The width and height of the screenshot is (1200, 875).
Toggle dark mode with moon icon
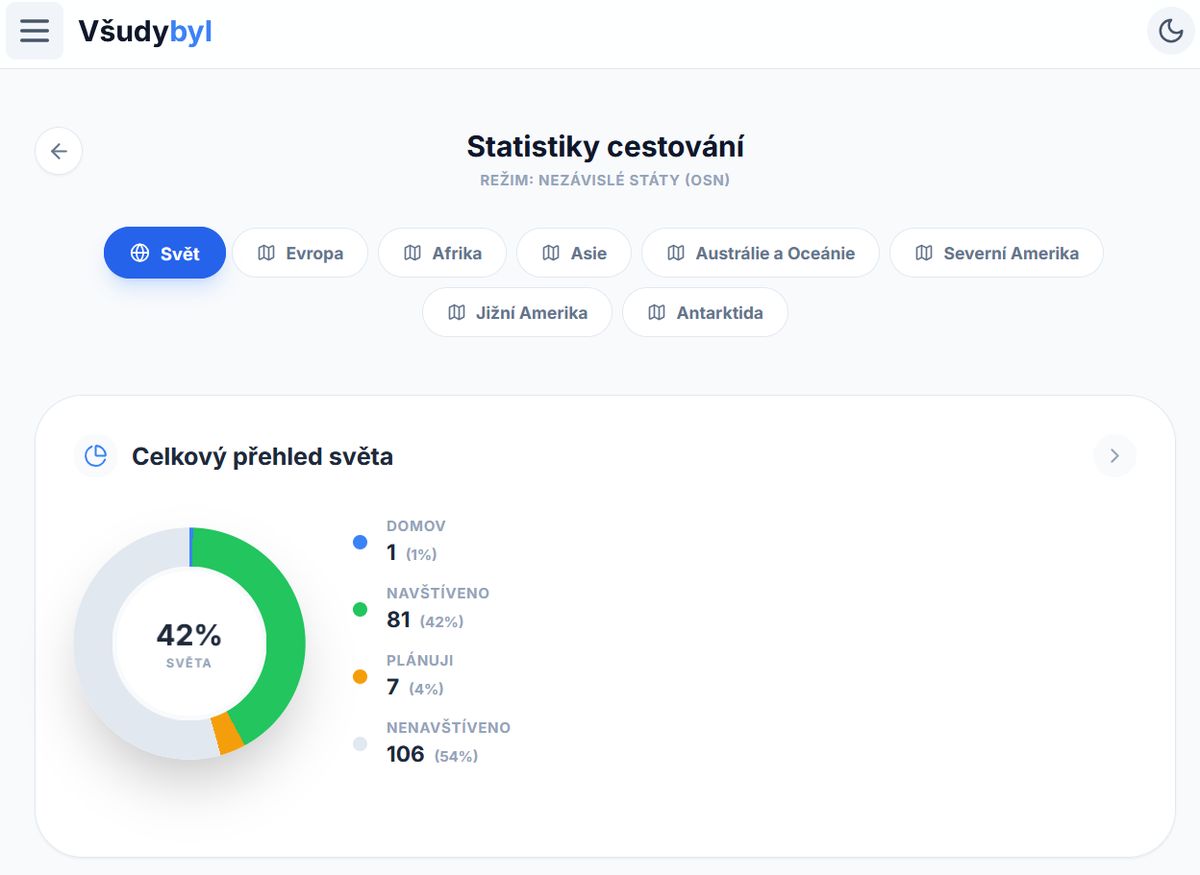point(1171,31)
